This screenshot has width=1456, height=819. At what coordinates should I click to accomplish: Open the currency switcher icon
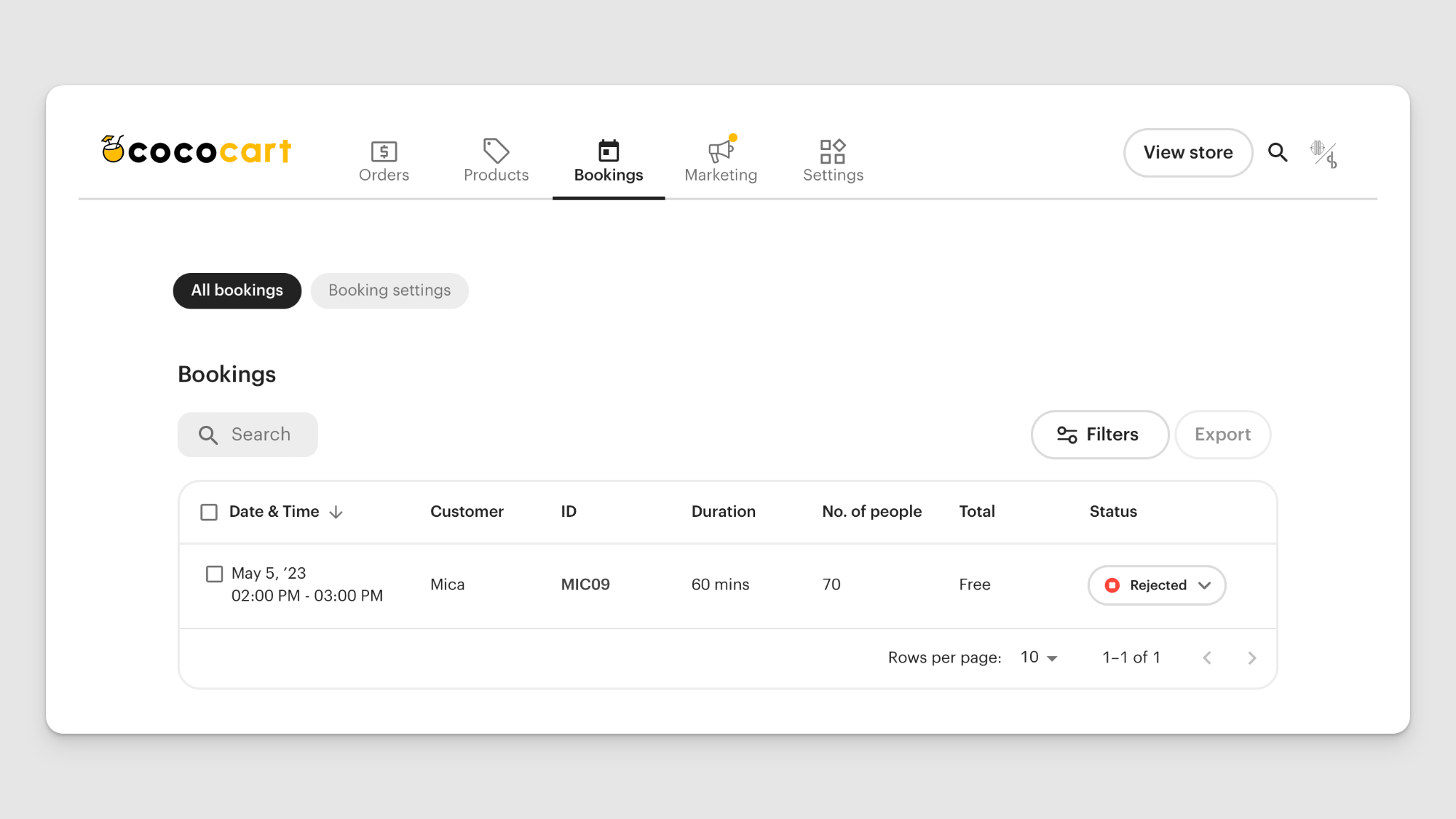(x=1323, y=152)
